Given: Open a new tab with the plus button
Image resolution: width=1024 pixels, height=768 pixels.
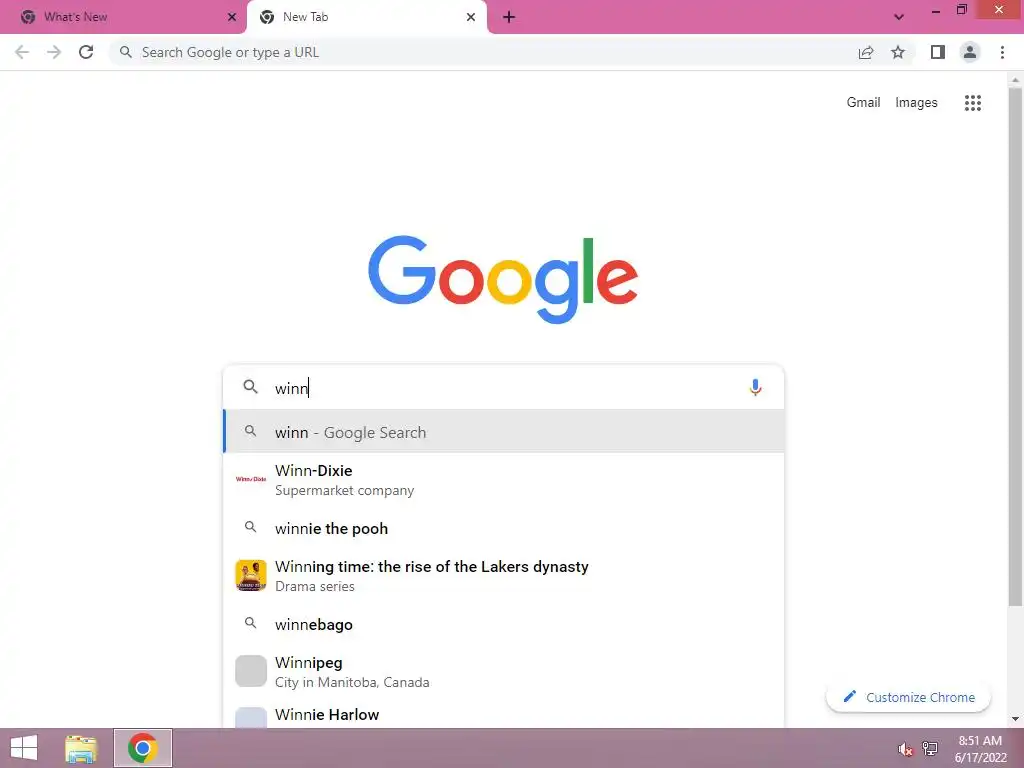Looking at the screenshot, I should coord(509,17).
